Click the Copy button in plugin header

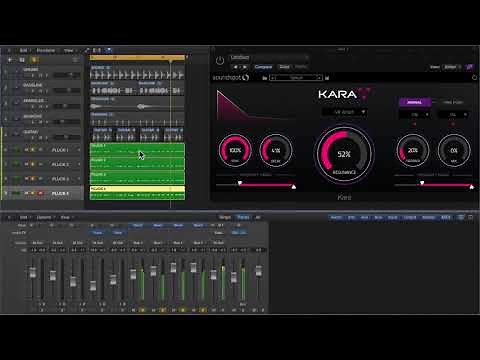(284, 67)
